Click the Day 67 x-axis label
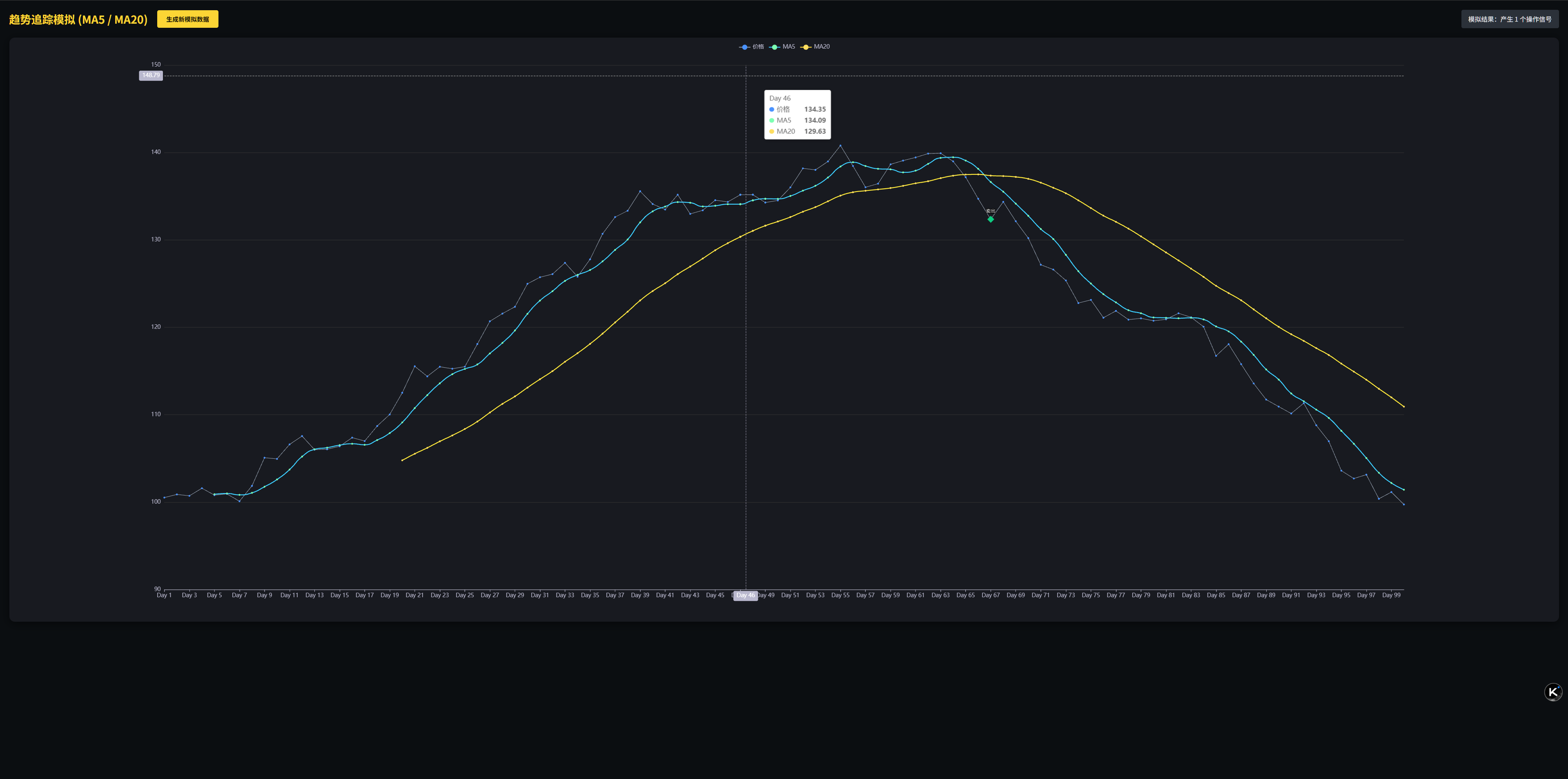Screen dimensions: 1568x779 click(990, 596)
